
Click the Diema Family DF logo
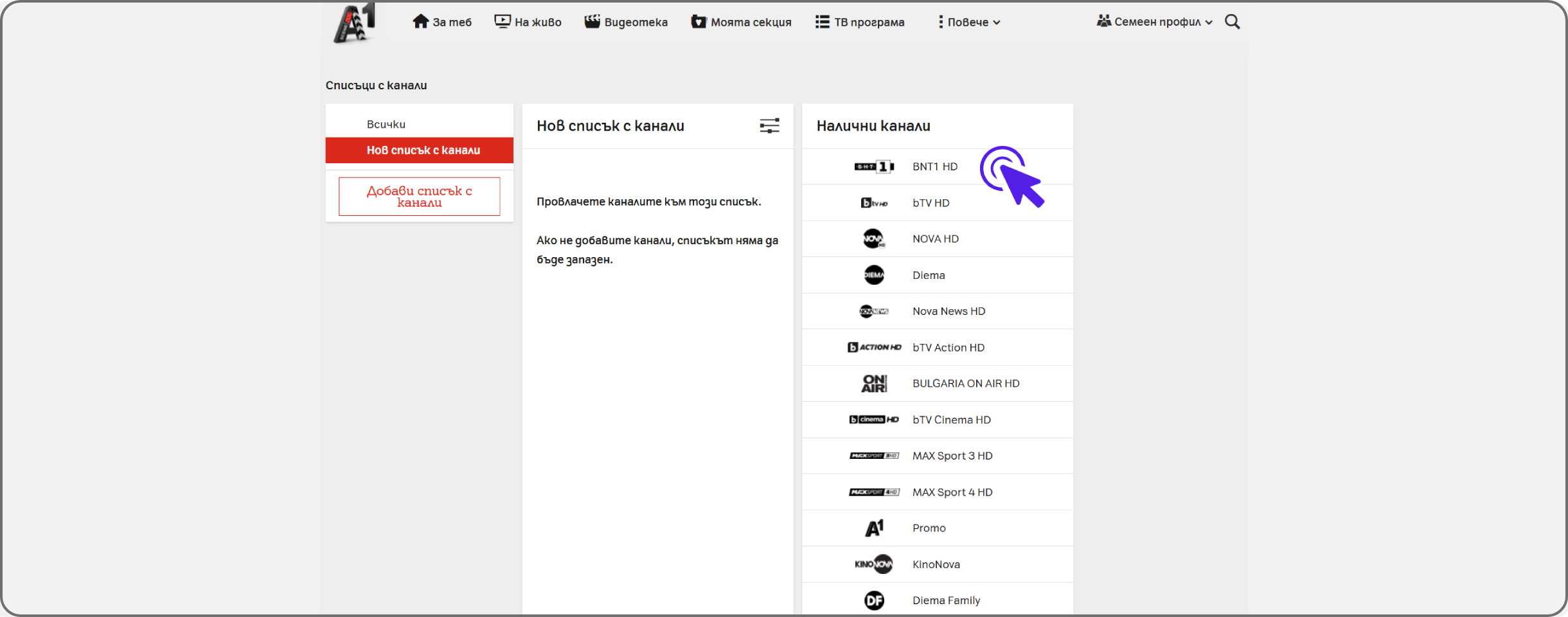point(874,600)
